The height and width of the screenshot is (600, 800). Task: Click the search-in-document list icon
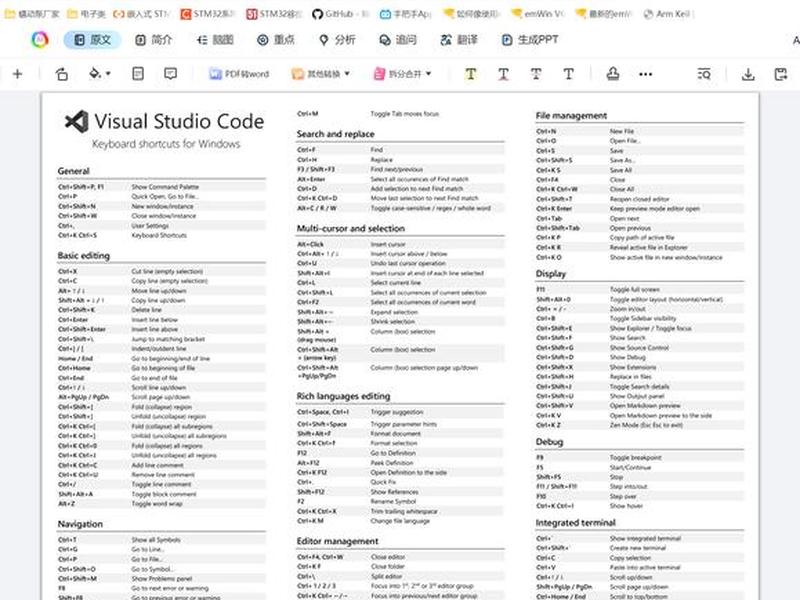(704, 74)
